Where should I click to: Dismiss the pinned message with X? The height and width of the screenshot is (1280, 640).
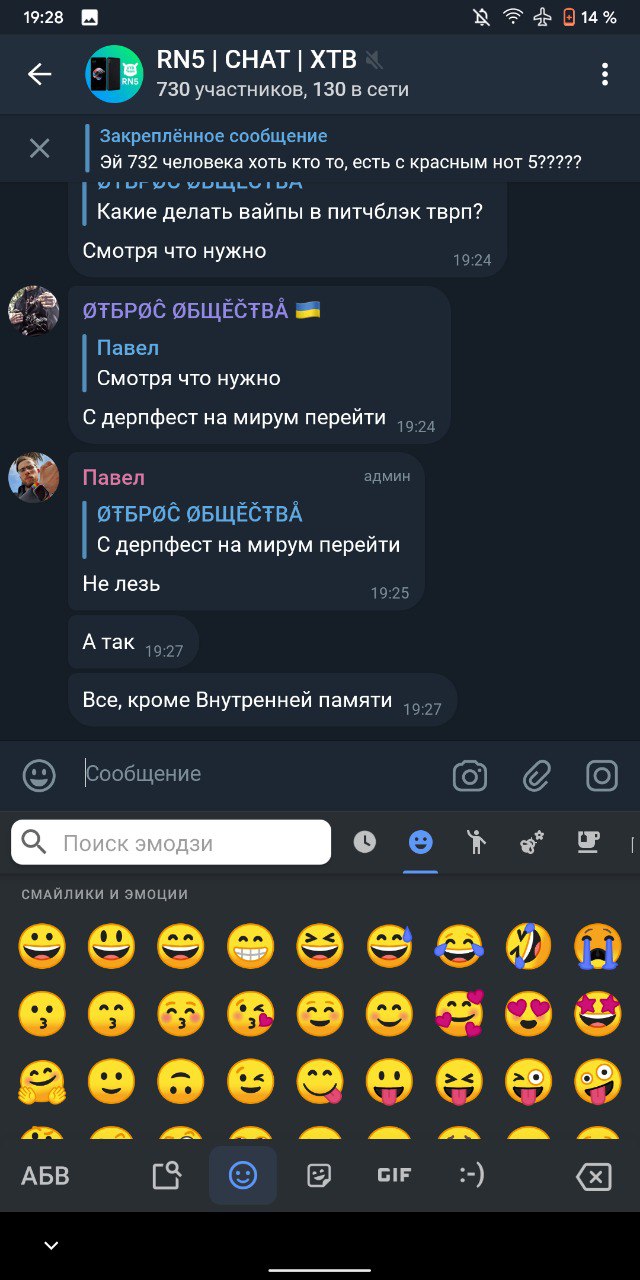tap(39, 148)
